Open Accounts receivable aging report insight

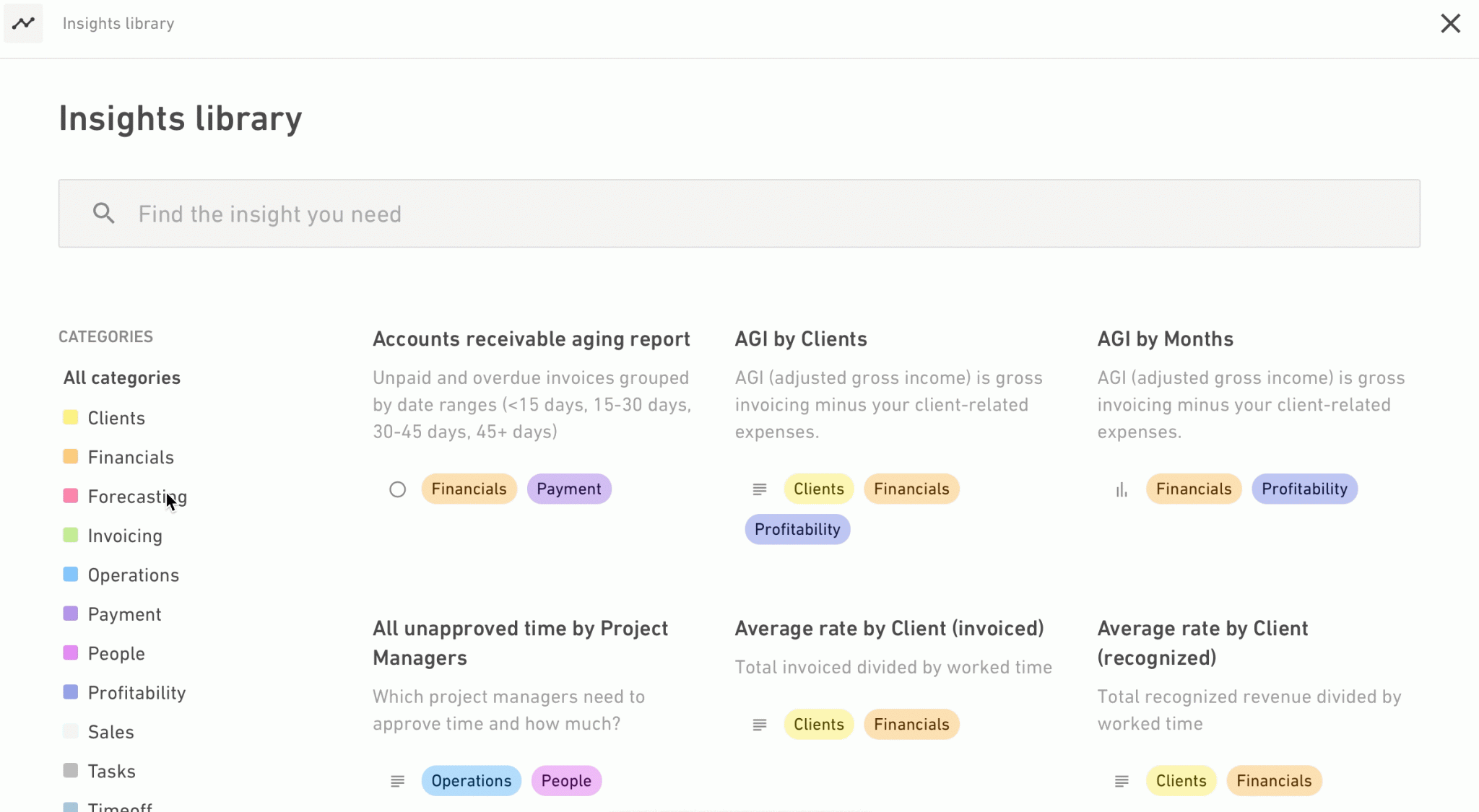[x=532, y=339]
